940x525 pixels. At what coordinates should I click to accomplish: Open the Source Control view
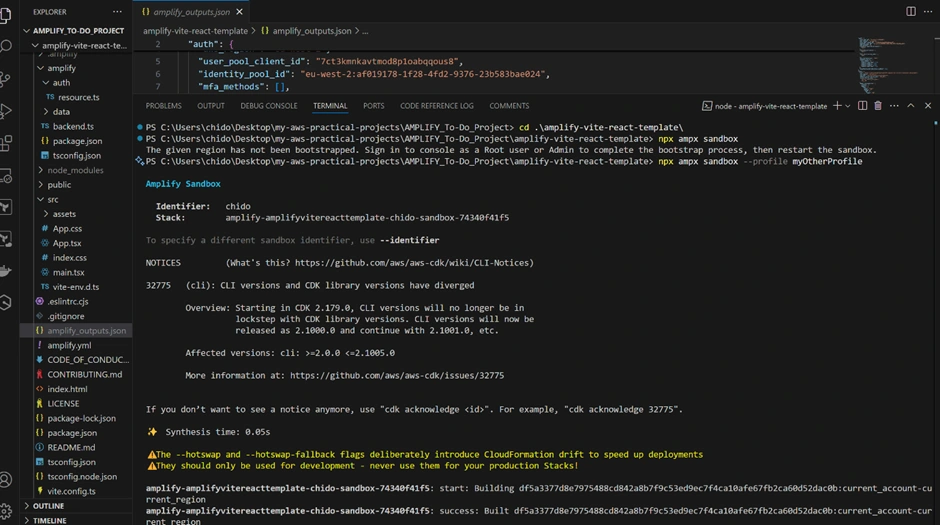pos(7,78)
